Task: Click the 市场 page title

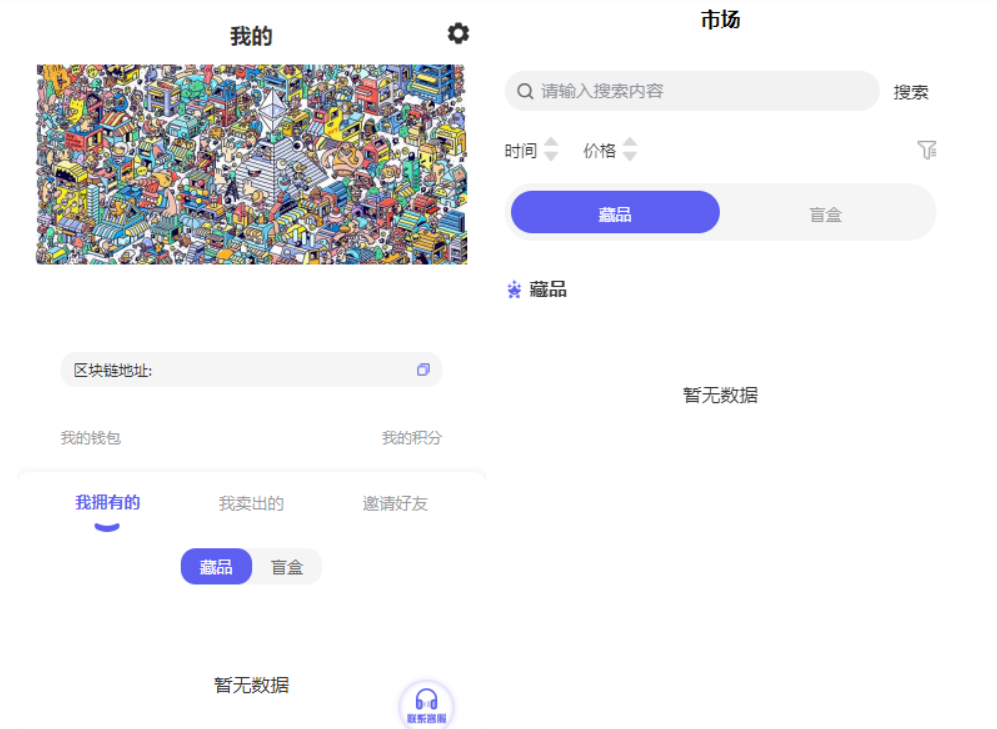Action: pyautogui.click(x=720, y=20)
